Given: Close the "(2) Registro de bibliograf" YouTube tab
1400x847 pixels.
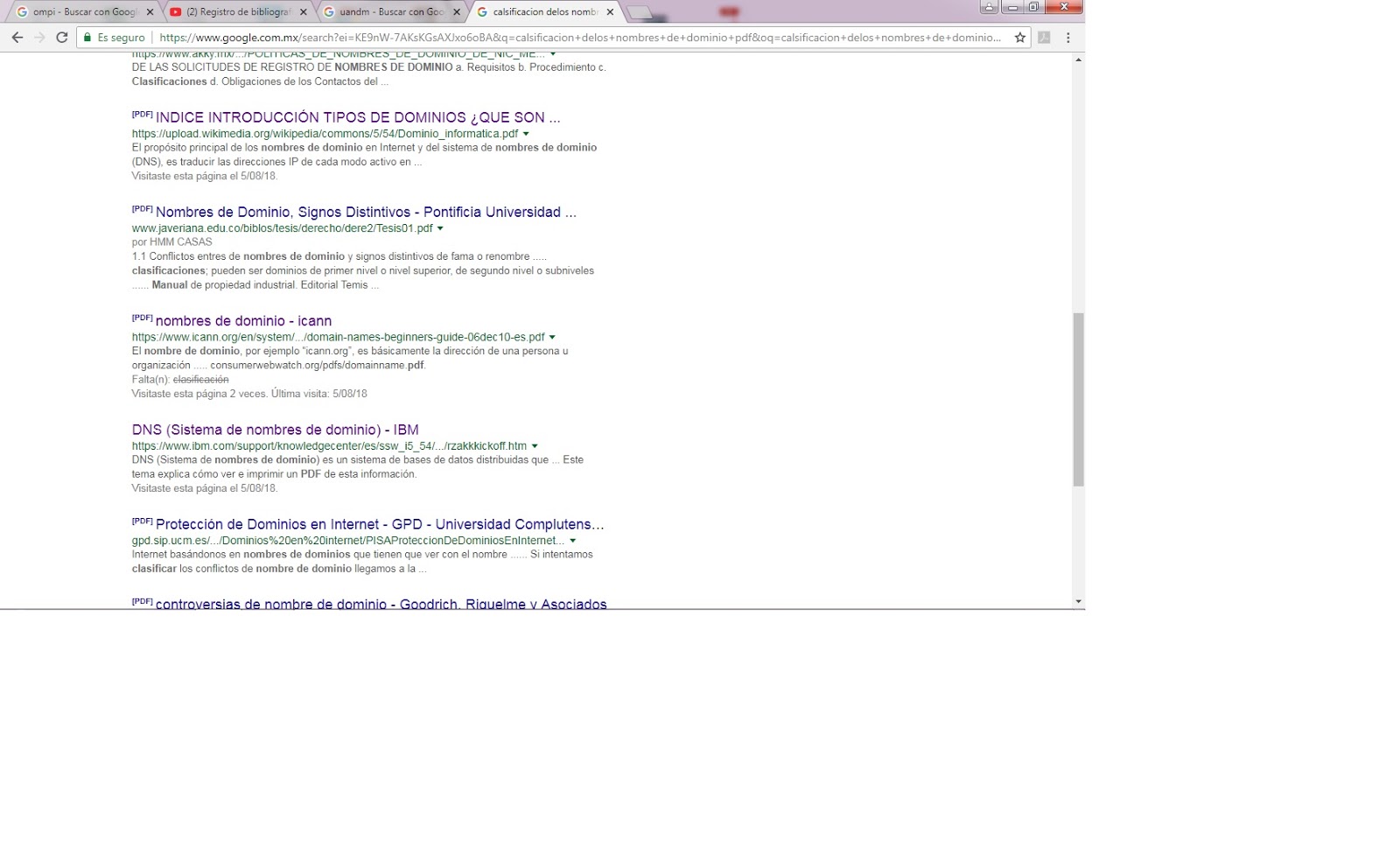Looking at the screenshot, I should [304, 12].
